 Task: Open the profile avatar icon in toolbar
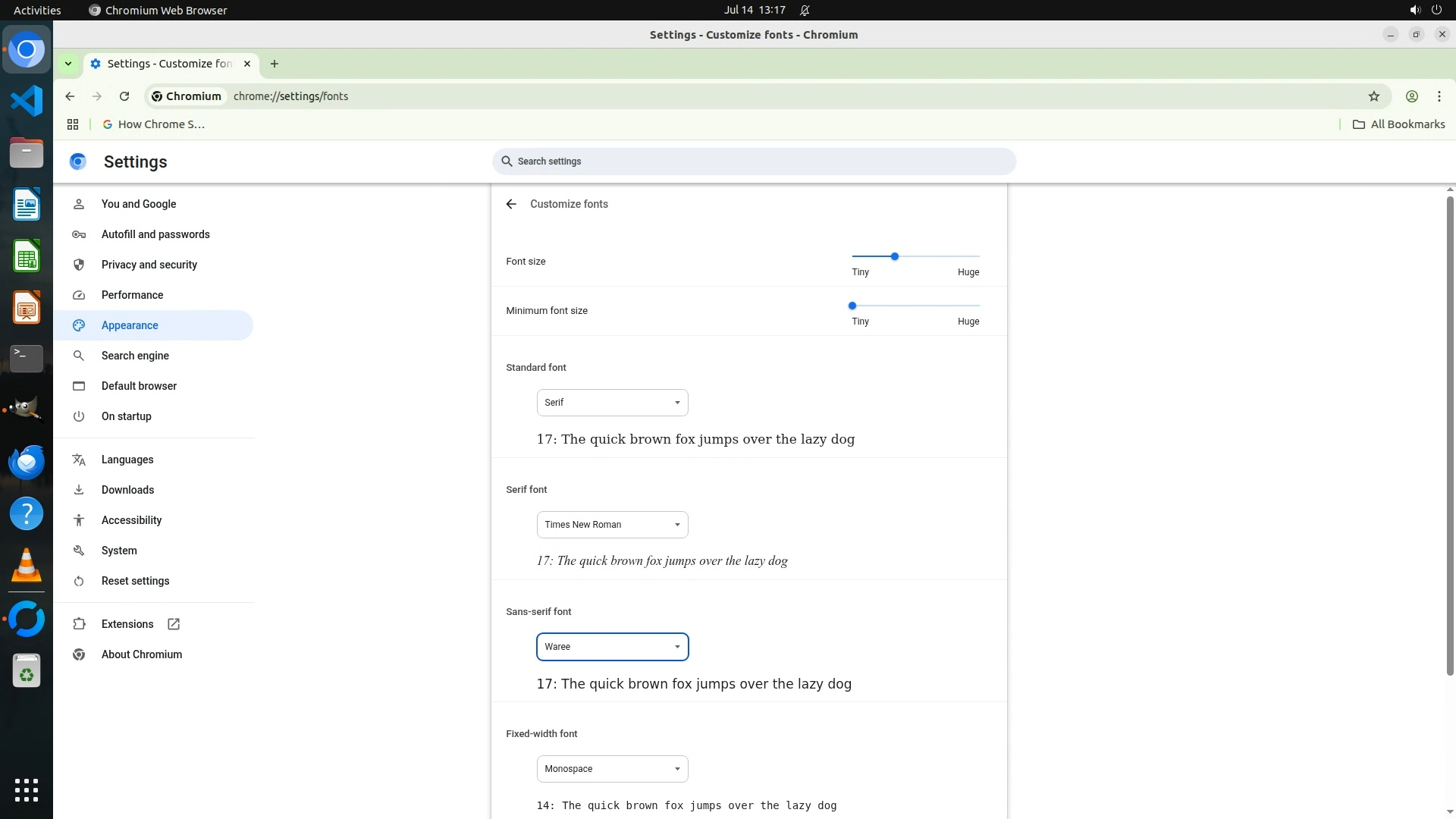(x=1411, y=96)
